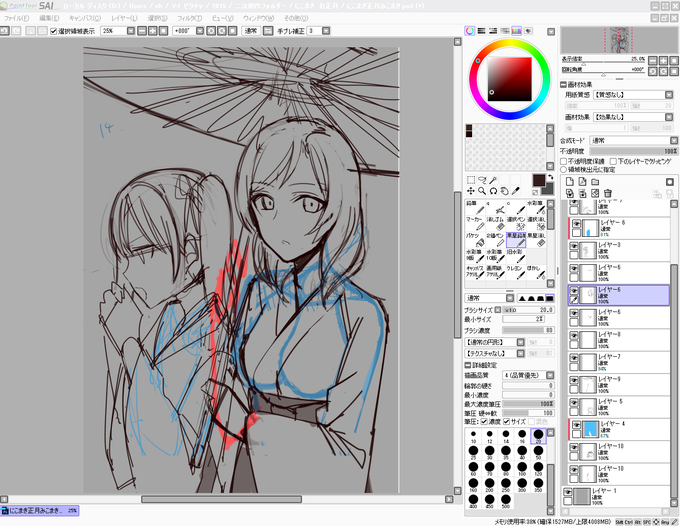The width and height of the screenshot is (680, 526).
Task: Open the ウィンドウ(W) menu
Action: (258, 18)
